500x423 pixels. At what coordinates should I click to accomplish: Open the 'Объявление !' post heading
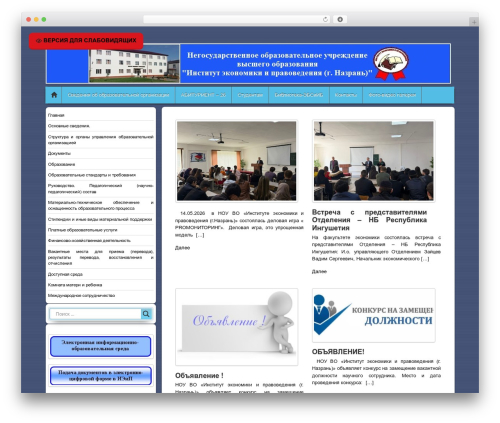coord(199,376)
